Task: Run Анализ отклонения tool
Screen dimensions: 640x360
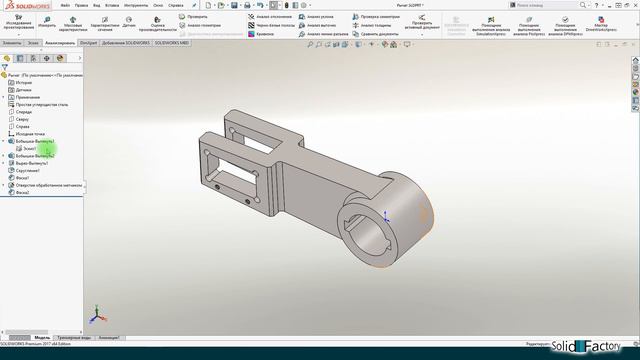Action: click(x=270, y=17)
